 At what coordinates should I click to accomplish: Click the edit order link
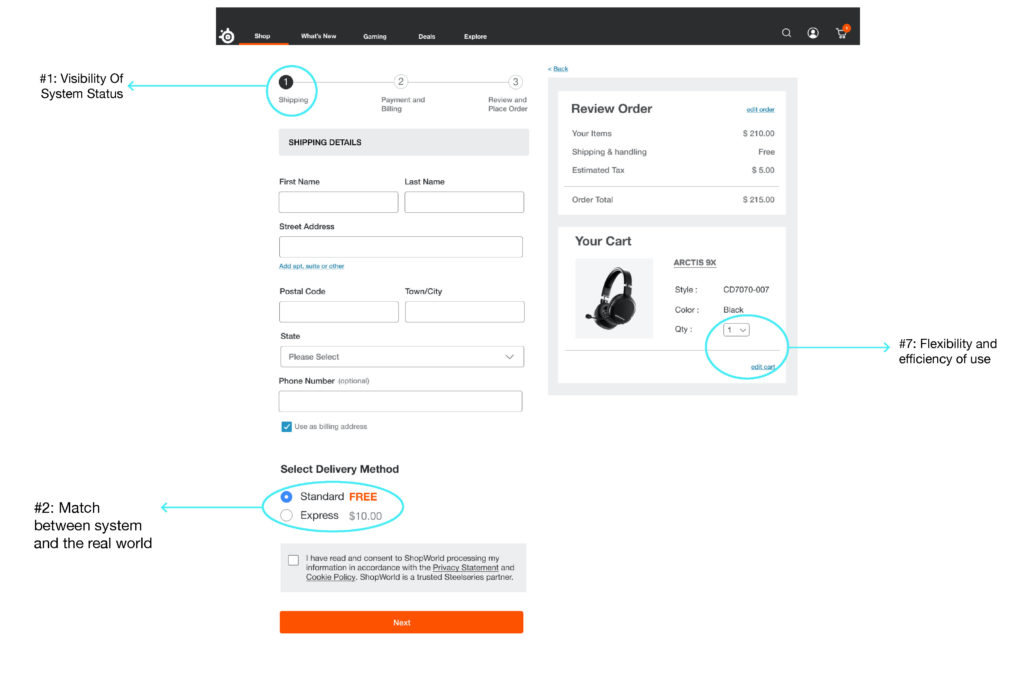point(760,109)
